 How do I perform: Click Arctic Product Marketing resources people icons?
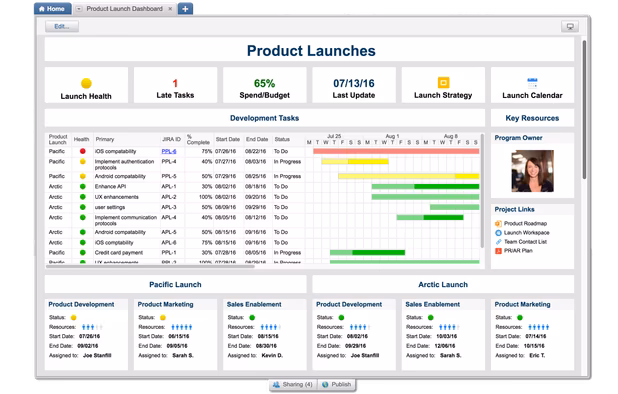click(x=539, y=327)
